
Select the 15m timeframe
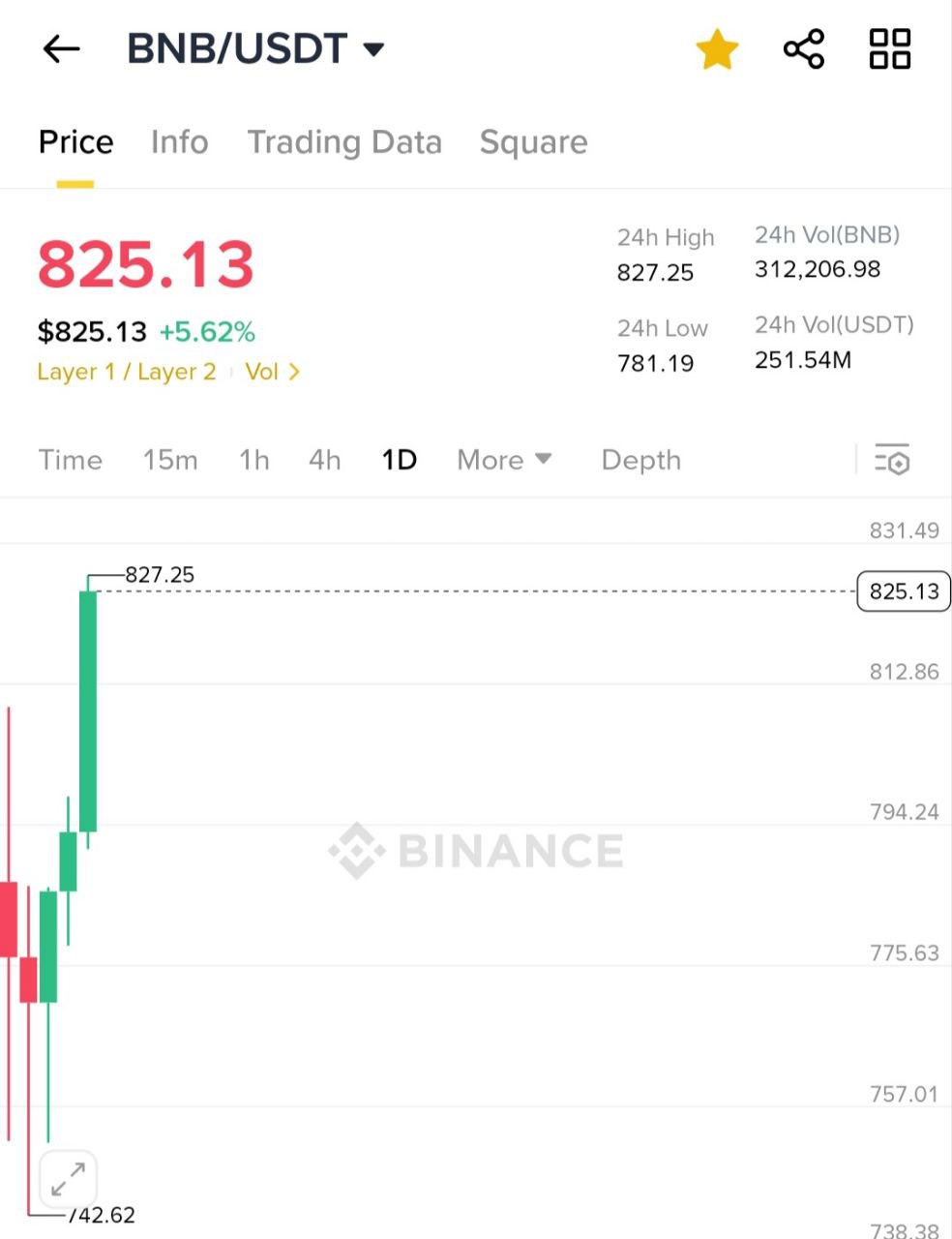point(170,460)
